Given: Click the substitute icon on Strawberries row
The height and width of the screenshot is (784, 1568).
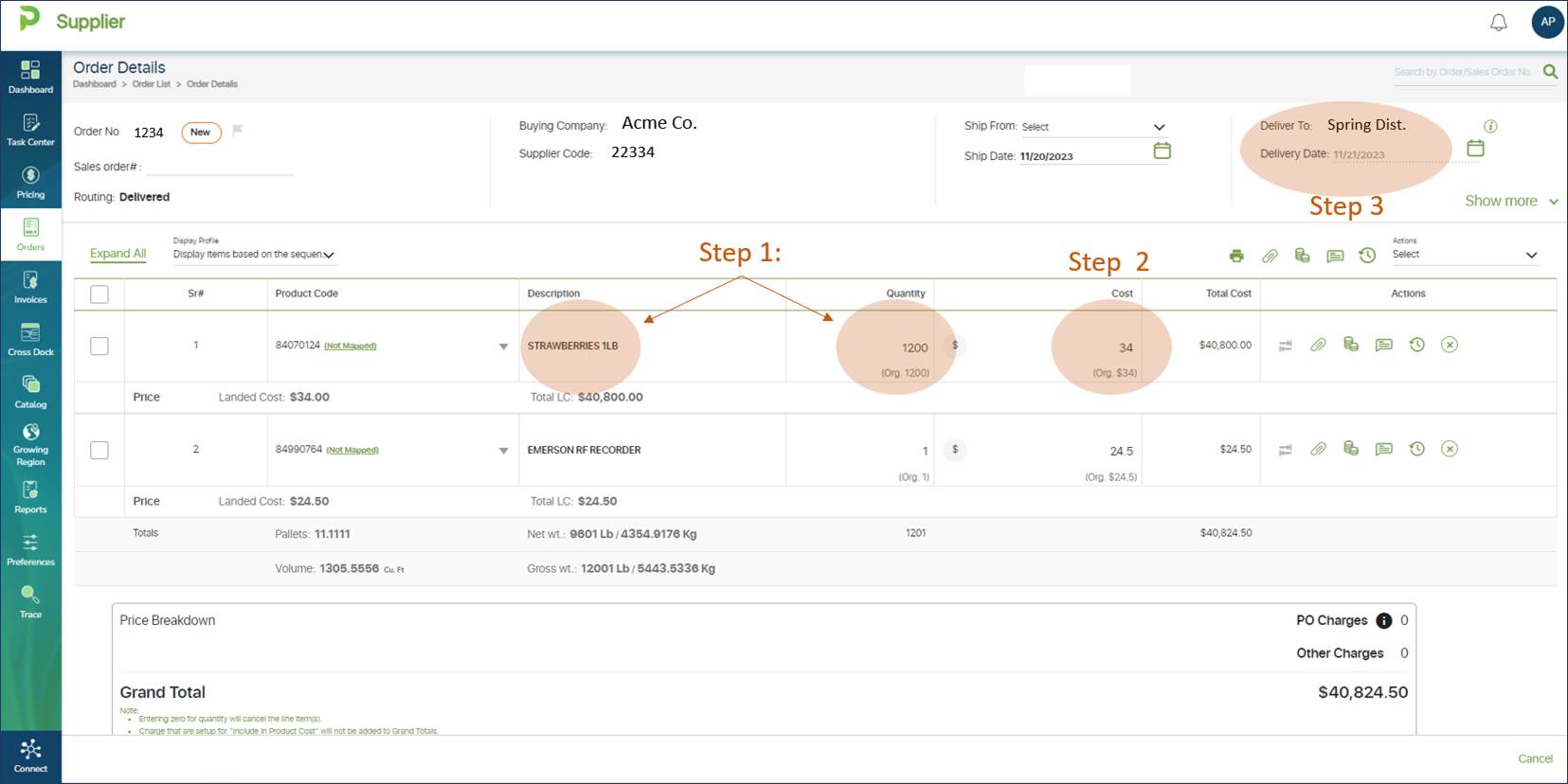Looking at the screenshot, I should click(1285, 346).
